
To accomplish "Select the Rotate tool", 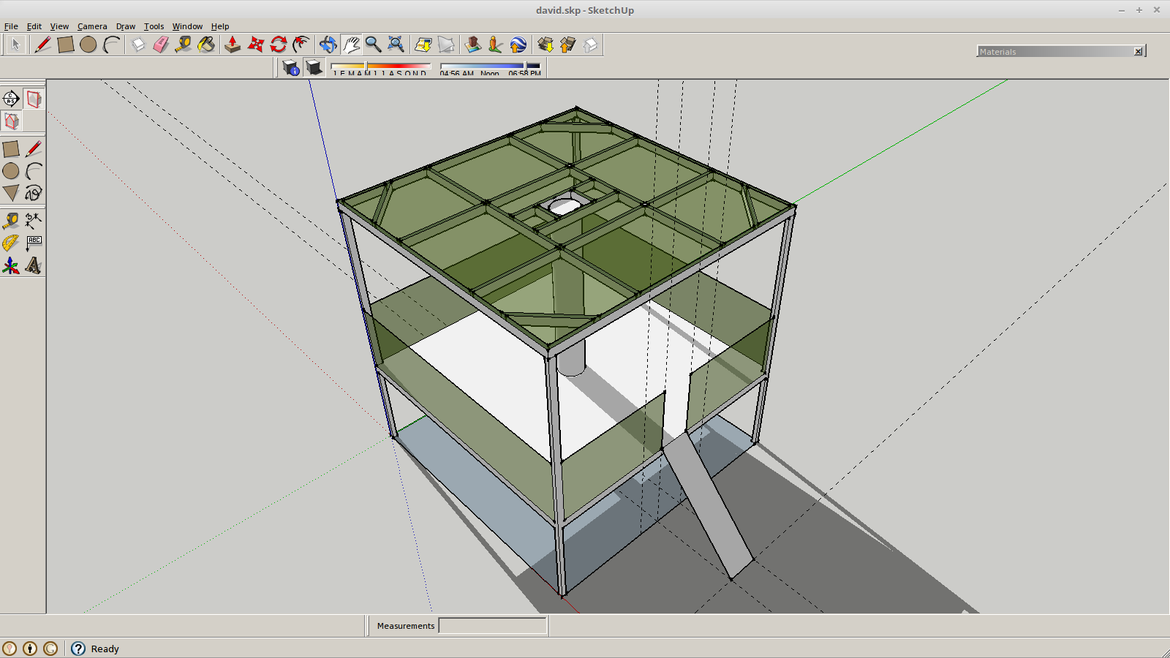I will coord(276,44).
